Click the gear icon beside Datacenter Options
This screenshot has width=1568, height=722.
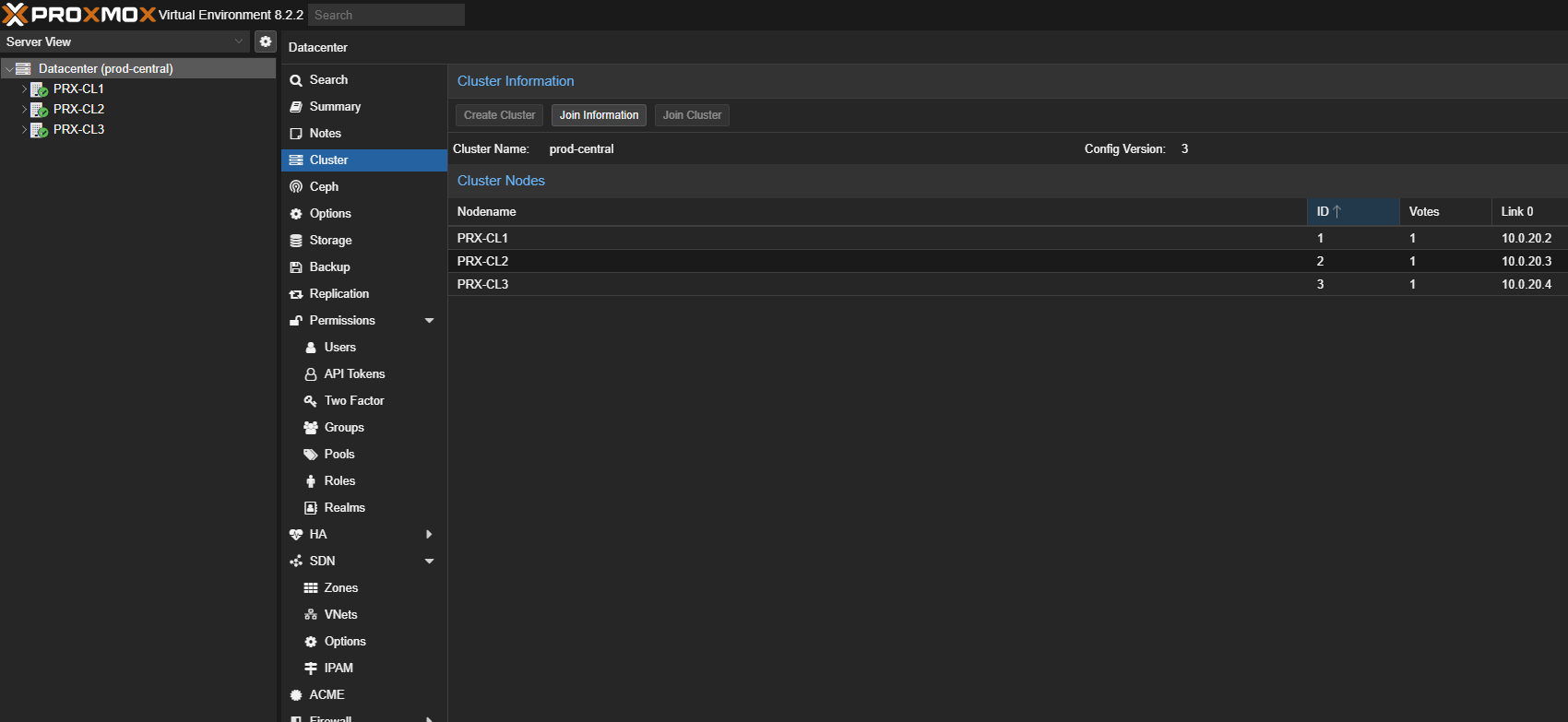pyautogui.click(x=296, y=214)
